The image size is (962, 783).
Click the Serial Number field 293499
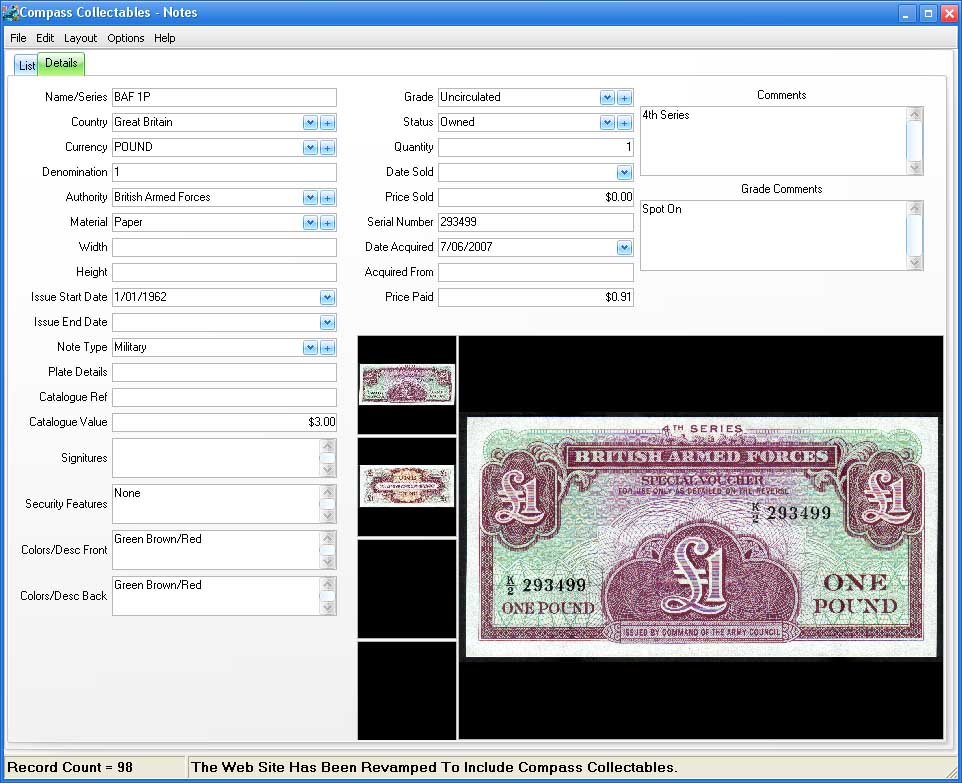[x=536, y=223]
